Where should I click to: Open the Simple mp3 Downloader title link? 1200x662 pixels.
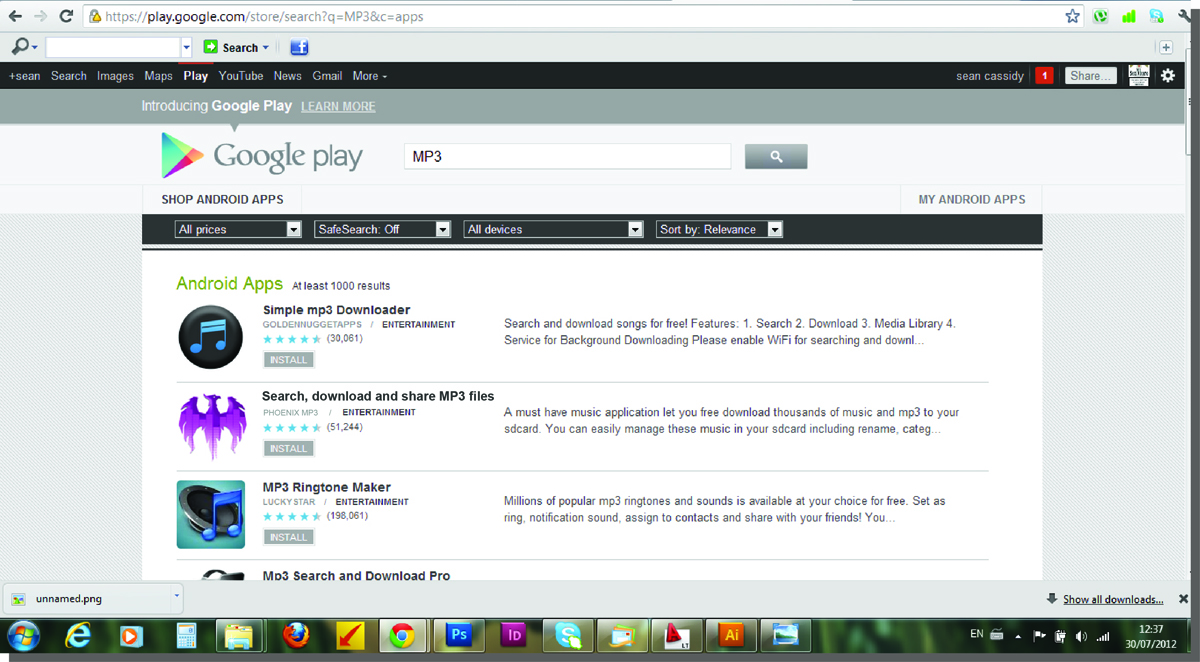point(336,310)
